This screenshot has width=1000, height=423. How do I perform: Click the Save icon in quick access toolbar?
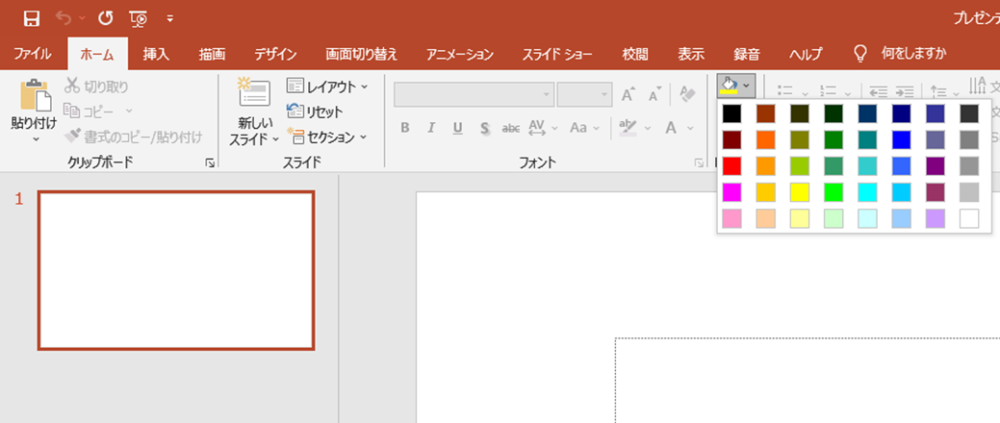tap(31, 18)
